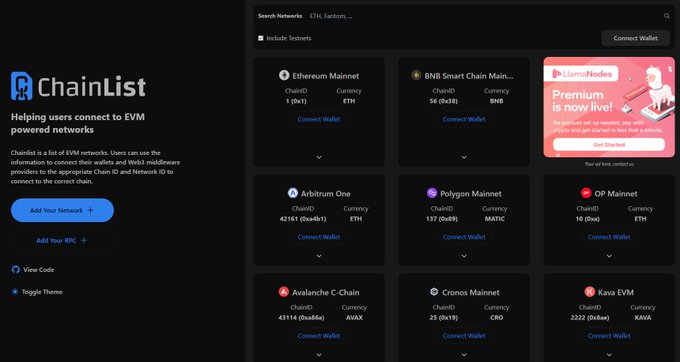Screen dimensions: 680x362
Task: Click the search magnifier icon
Action: [667, 16]
